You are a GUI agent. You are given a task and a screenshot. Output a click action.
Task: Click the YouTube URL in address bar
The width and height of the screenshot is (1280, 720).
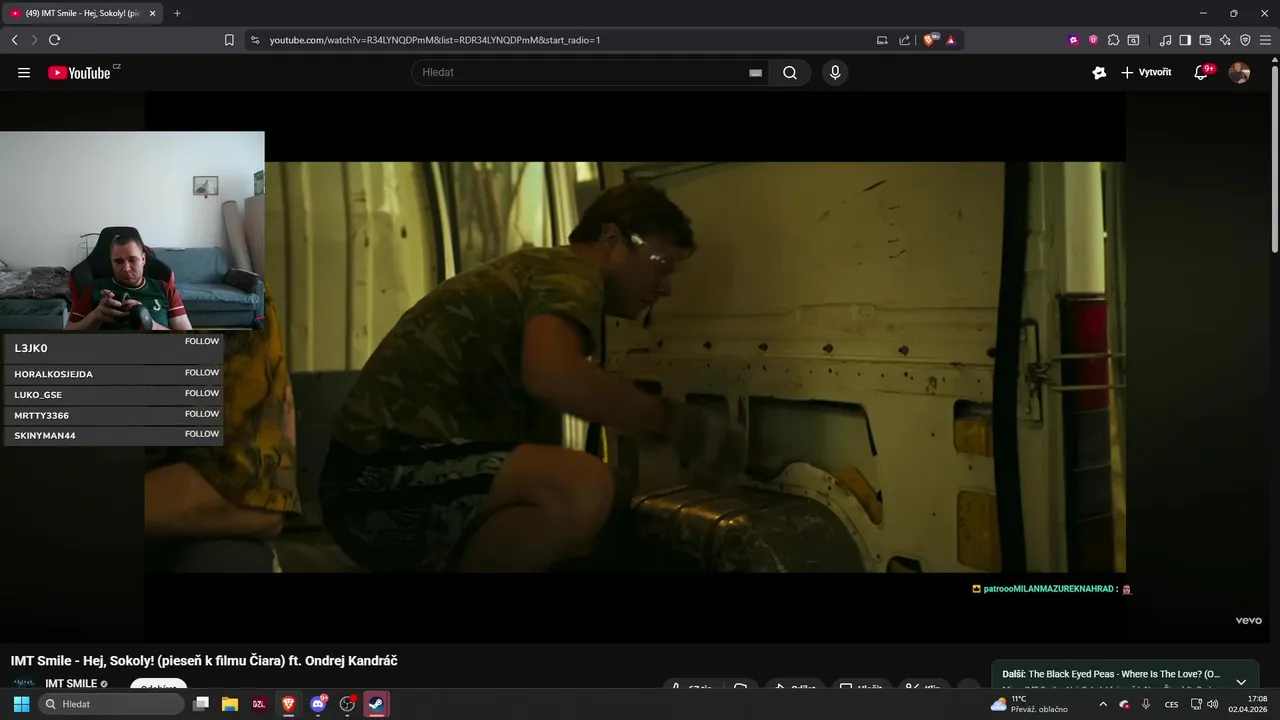pos(435,40)
